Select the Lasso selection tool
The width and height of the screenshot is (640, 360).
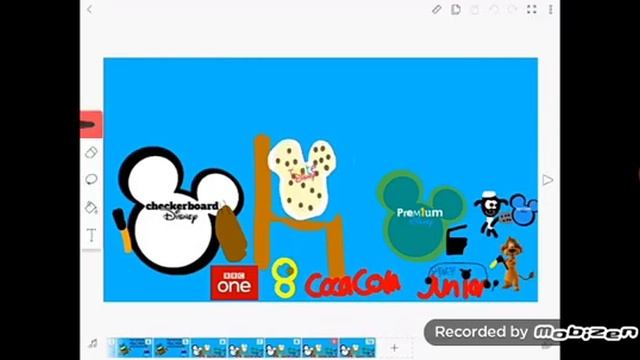click(x=91, y=180)
